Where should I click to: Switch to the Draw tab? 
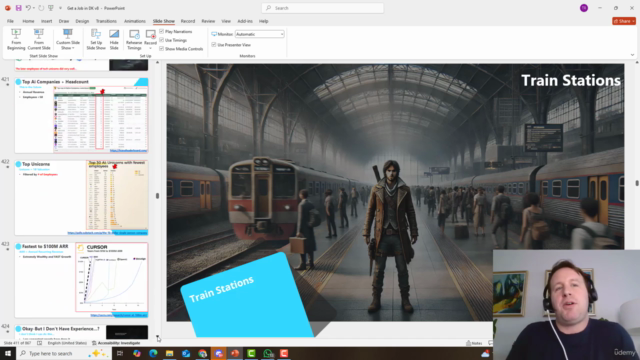(64, 21)
